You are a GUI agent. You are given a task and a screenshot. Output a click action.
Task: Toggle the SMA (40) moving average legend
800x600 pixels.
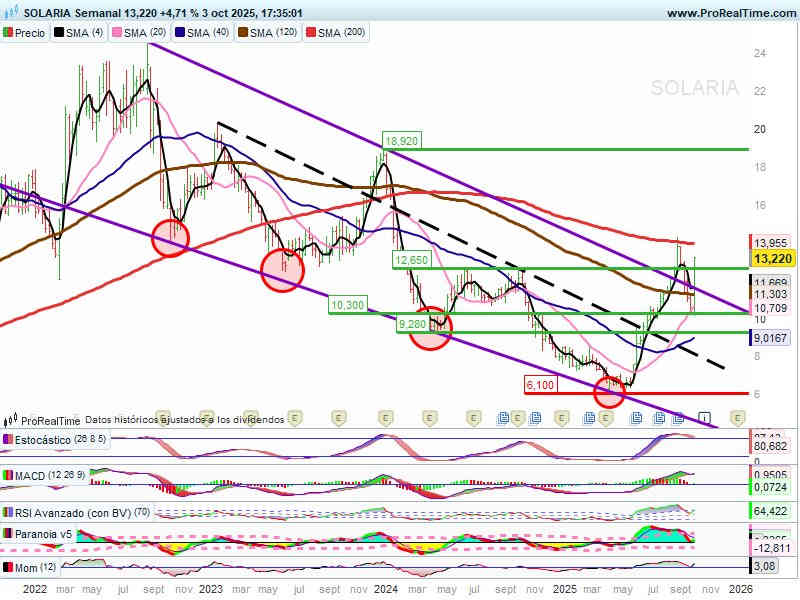pos(204,33)
